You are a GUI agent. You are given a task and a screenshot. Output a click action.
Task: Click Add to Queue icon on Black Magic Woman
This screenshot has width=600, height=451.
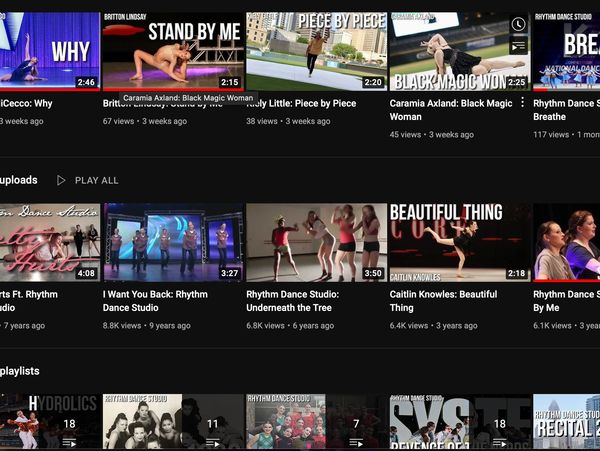(517, 46)
